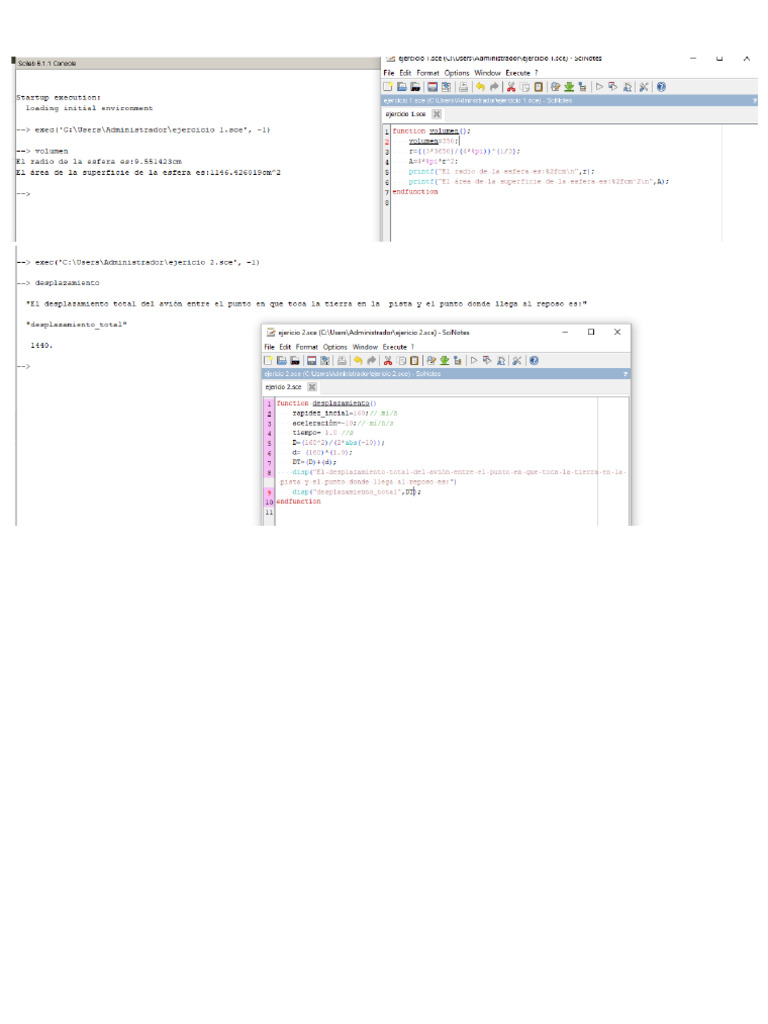Open Options menu in ejercicio 2 SciNotes
The height and width of the screenshot is (1024, 768).
[x=335, y=347]
